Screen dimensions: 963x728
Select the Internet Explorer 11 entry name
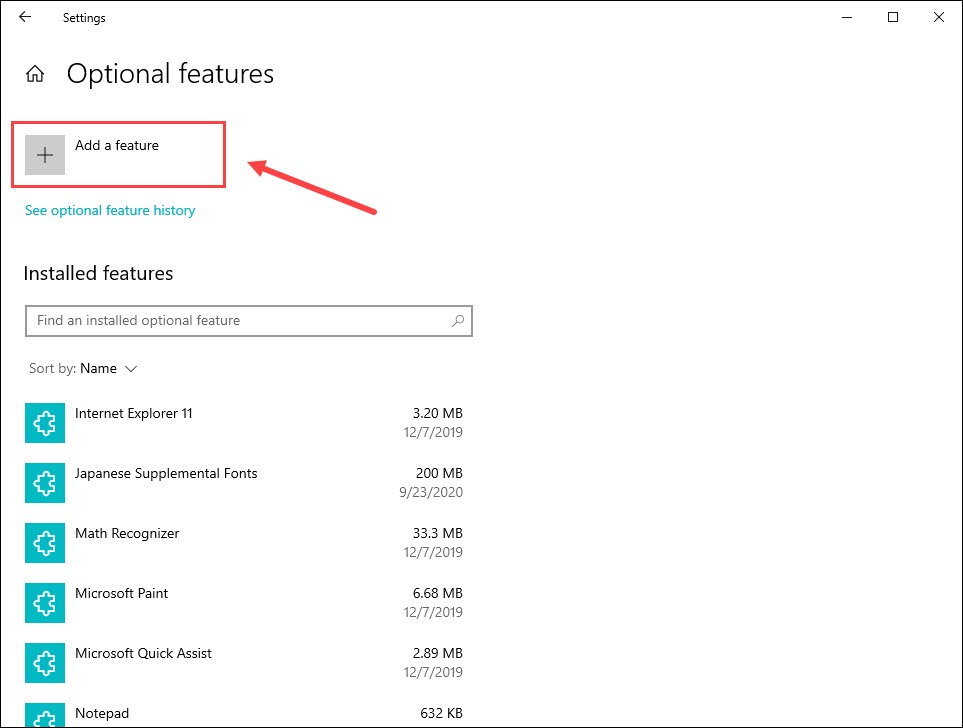[134, 413]
